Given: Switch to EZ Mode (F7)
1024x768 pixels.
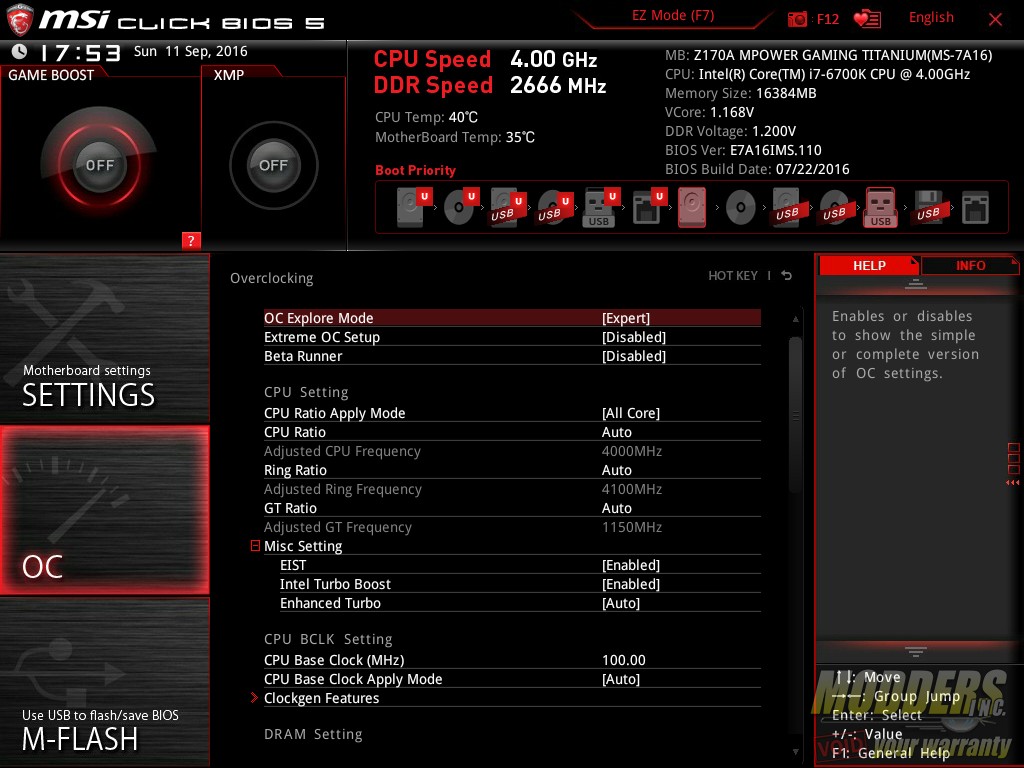Looking at the screenshot, I should 673,16.
